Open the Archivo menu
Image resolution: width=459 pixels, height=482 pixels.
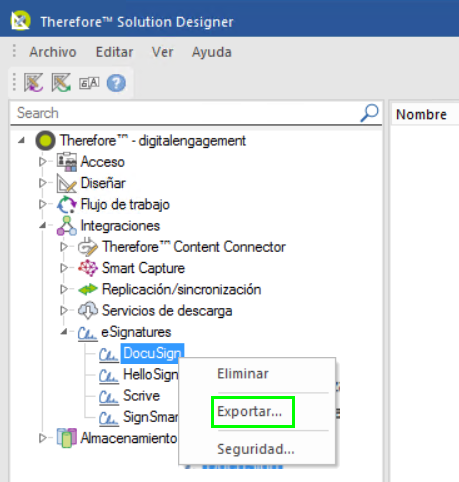pos(53,52)
